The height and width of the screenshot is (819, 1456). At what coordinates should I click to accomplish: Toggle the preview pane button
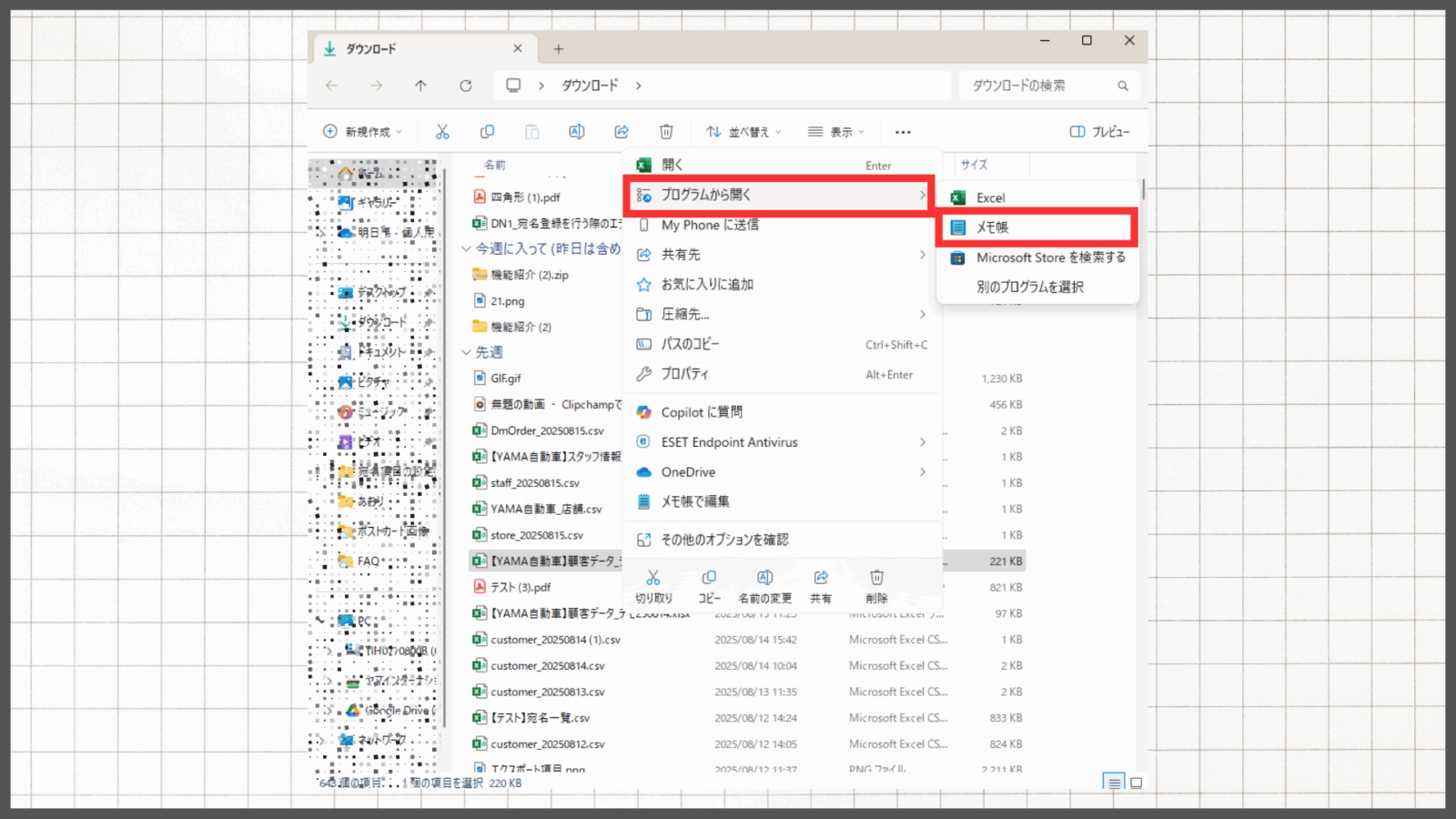pyautogui.click(x=1099, y=132)
